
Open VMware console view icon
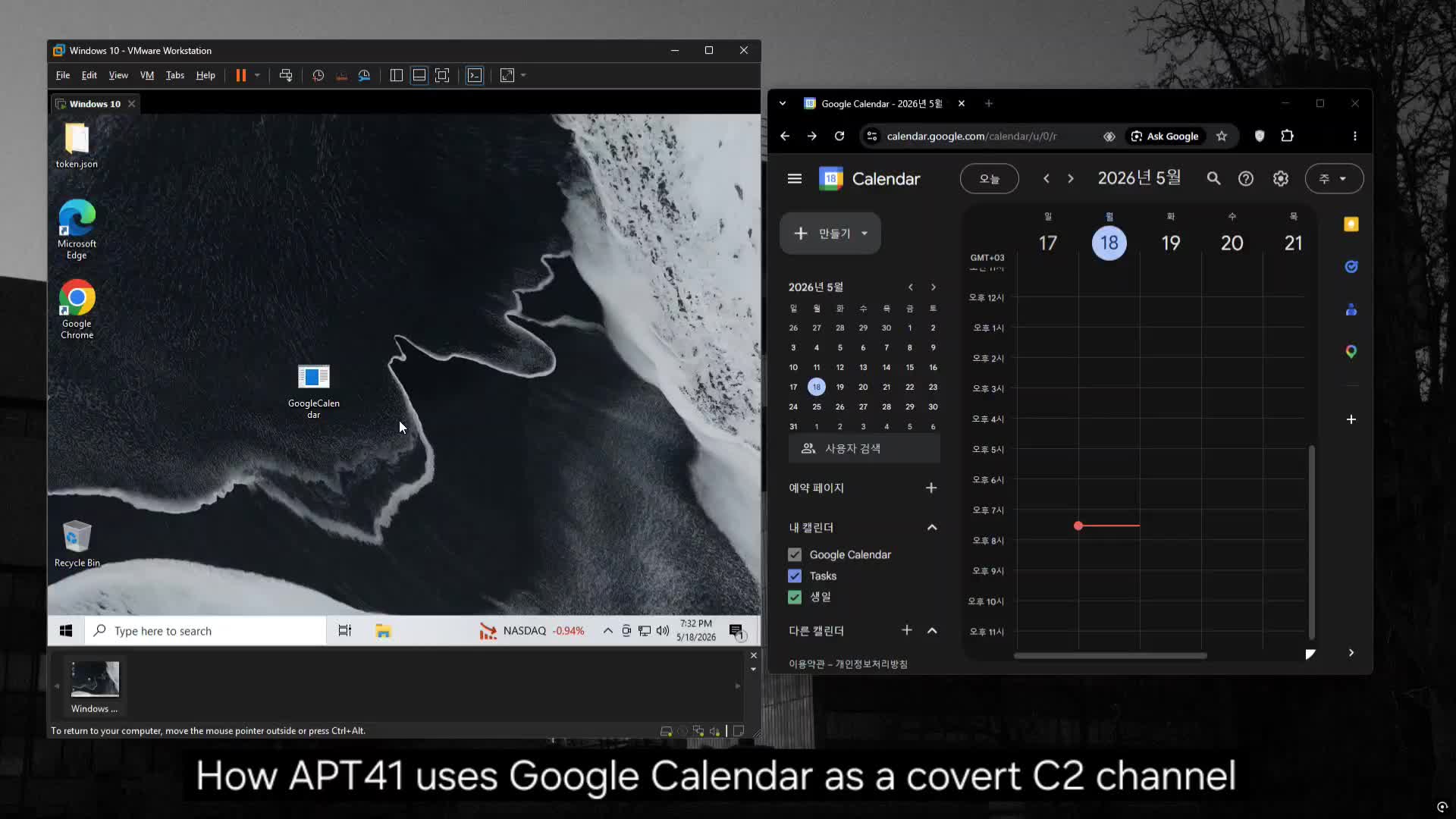475,75
